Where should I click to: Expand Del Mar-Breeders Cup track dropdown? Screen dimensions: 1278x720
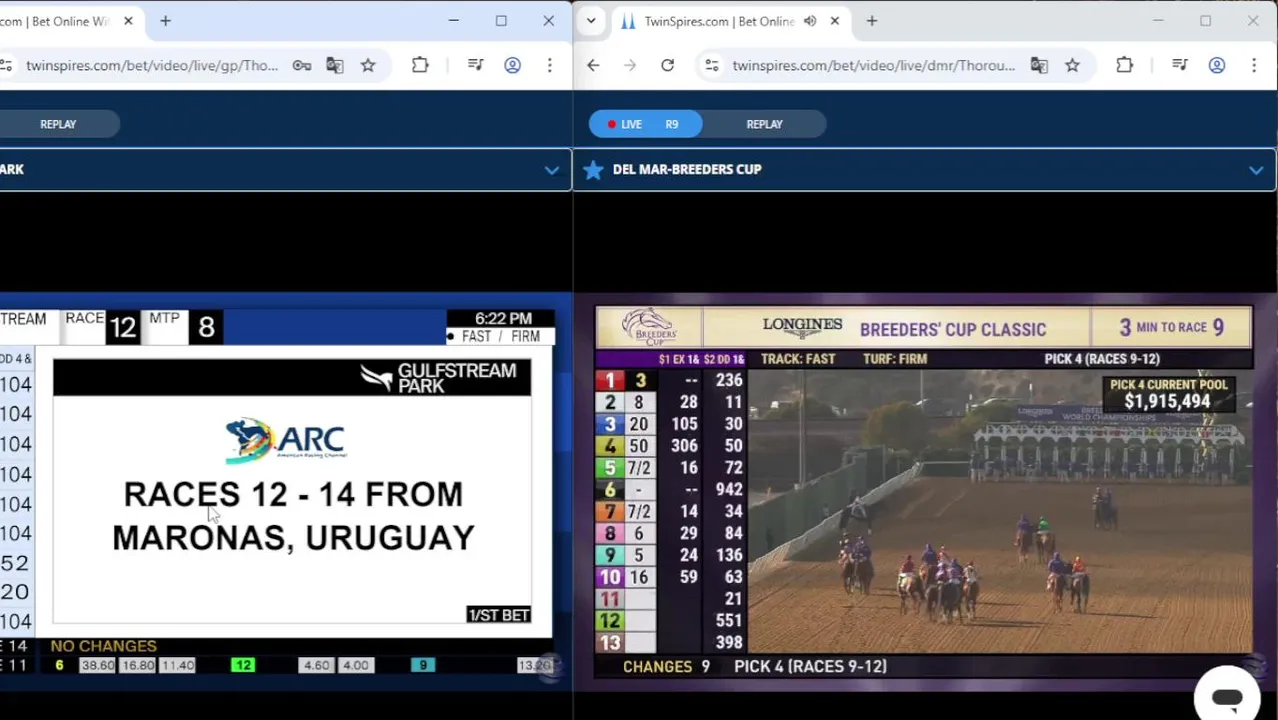pos(1256,170)
